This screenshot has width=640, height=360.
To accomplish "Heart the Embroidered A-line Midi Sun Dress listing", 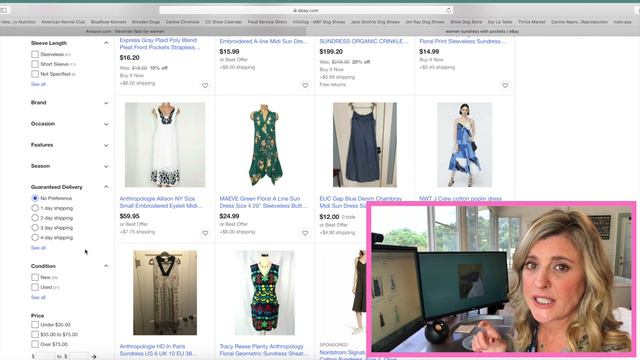I will (x=305, y=85).
